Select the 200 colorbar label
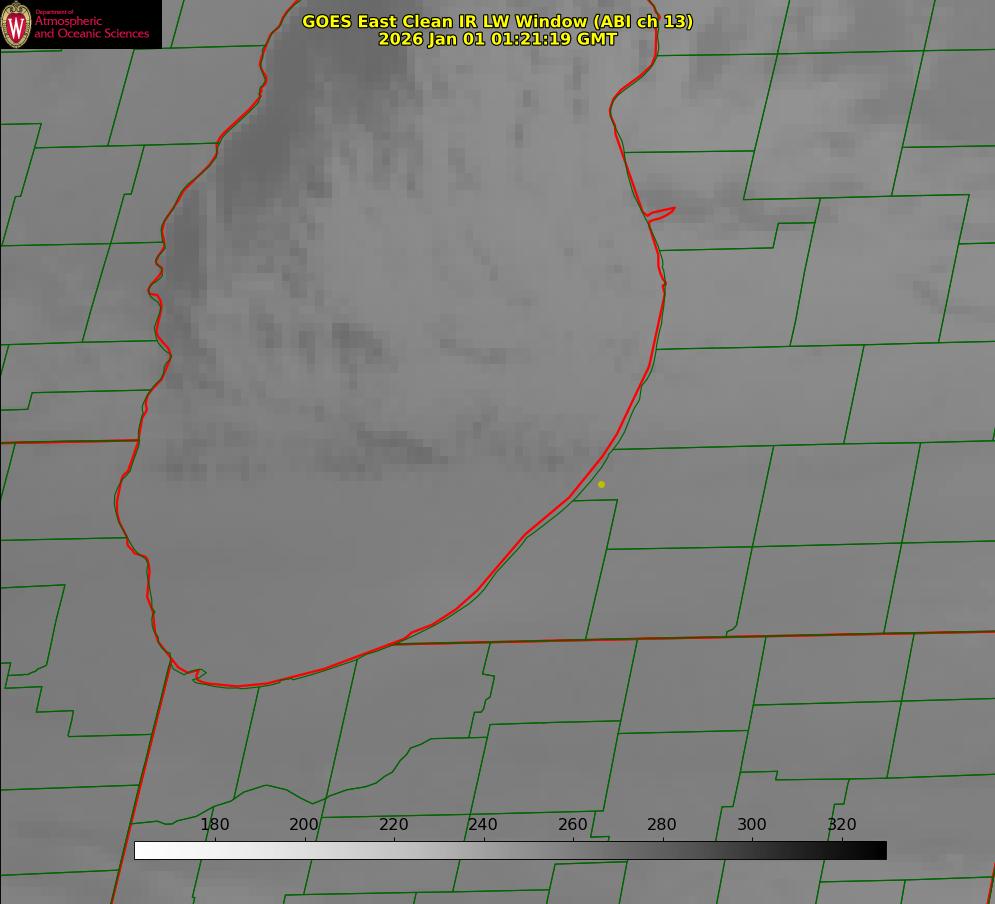Image resolution: width=995 pixels, height=904 pixels. click(x=304, y=824)
